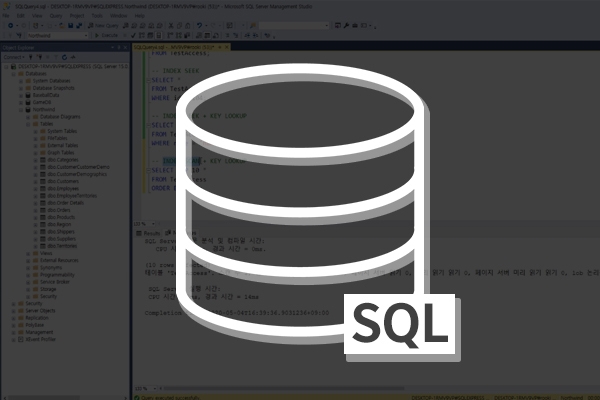Open the editor zoom percentage dropdown below the query
This screenshot has height=400, width=600.
pyautogui.click(x=144, y=224)
